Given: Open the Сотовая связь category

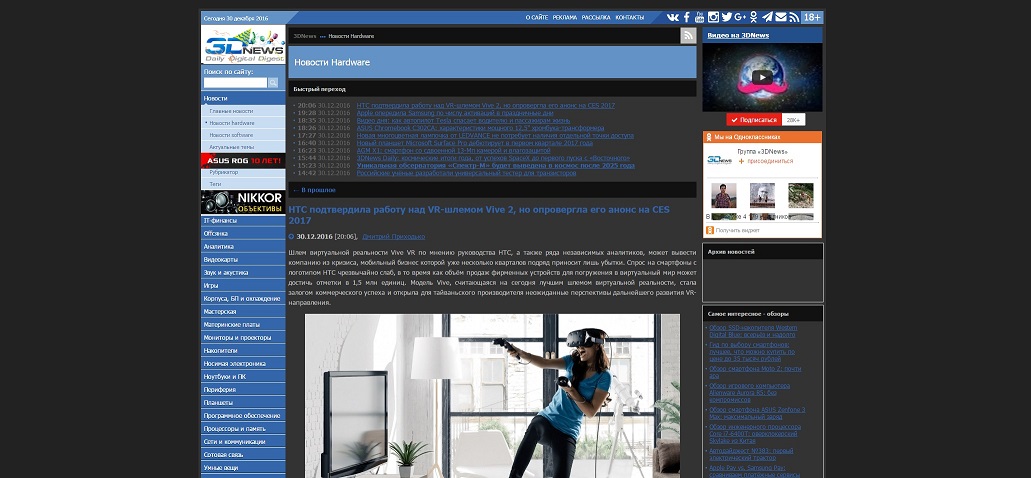Looking at the screenshot, I should (x=243, y=454).
